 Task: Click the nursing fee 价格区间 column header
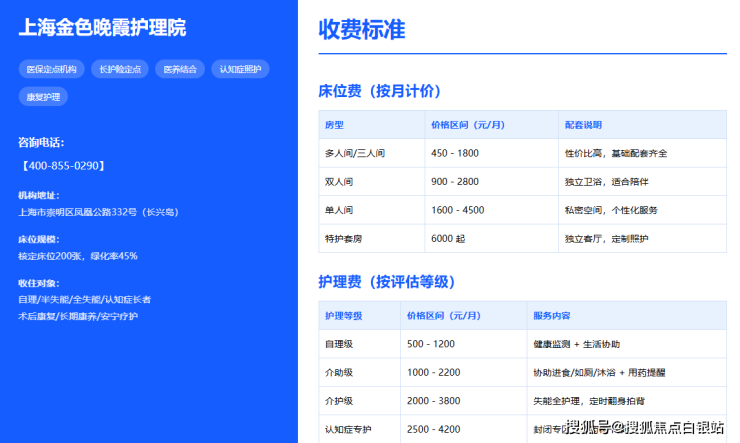(464, 316)
